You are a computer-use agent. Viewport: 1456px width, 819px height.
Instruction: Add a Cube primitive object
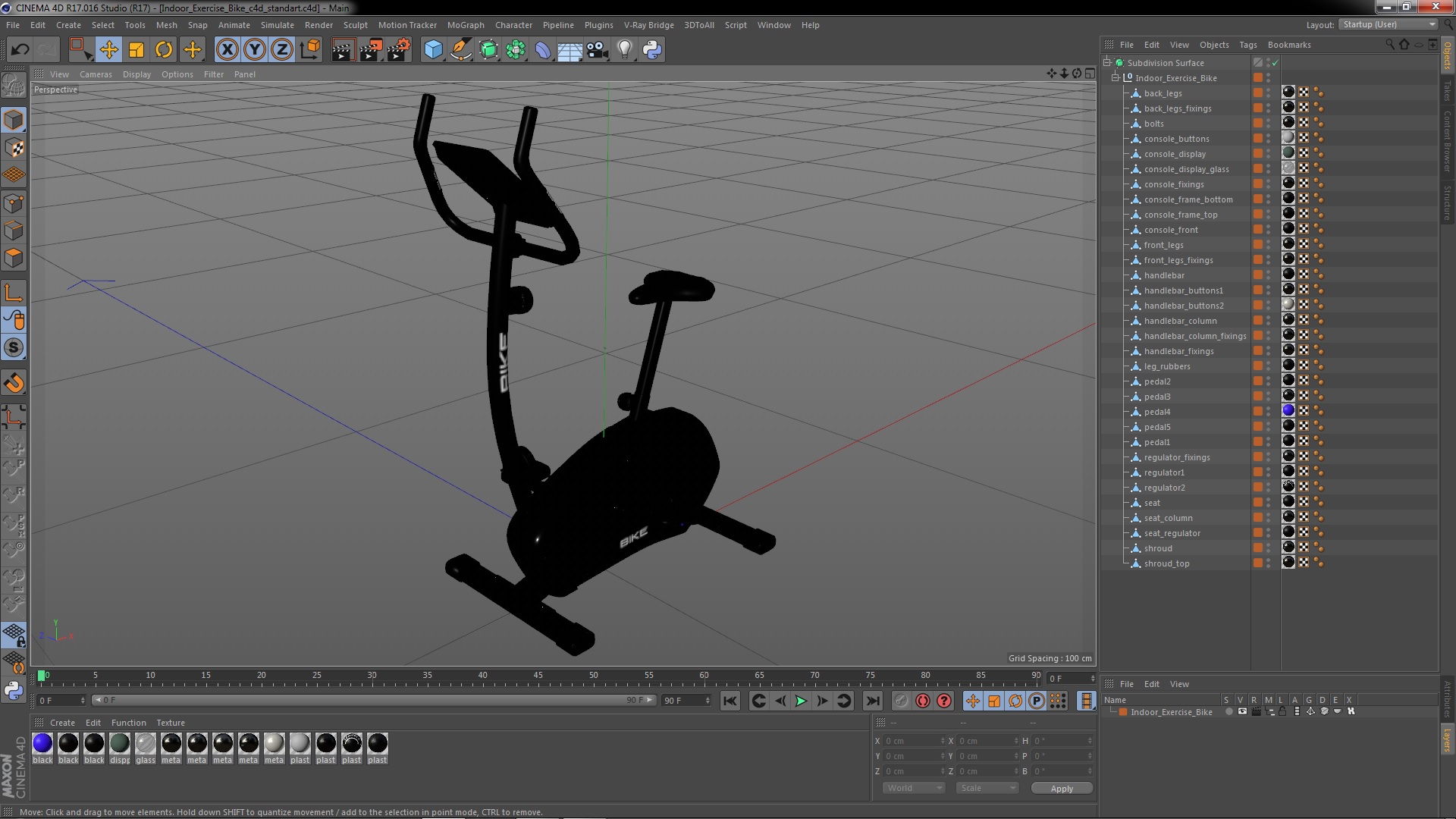click(433, 50)
